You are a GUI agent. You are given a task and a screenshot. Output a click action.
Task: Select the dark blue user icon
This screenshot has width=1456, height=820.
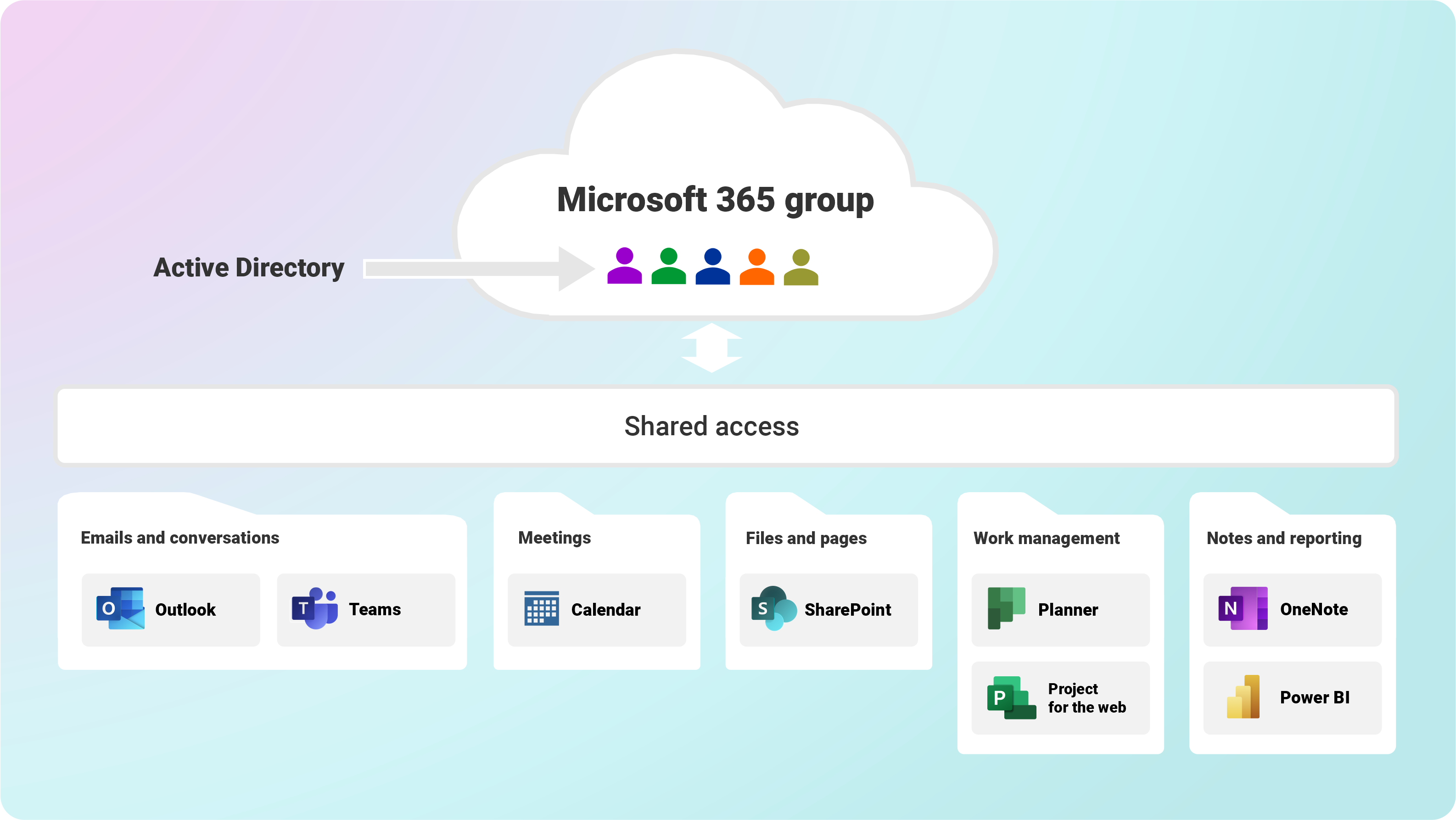coord(713,266)
